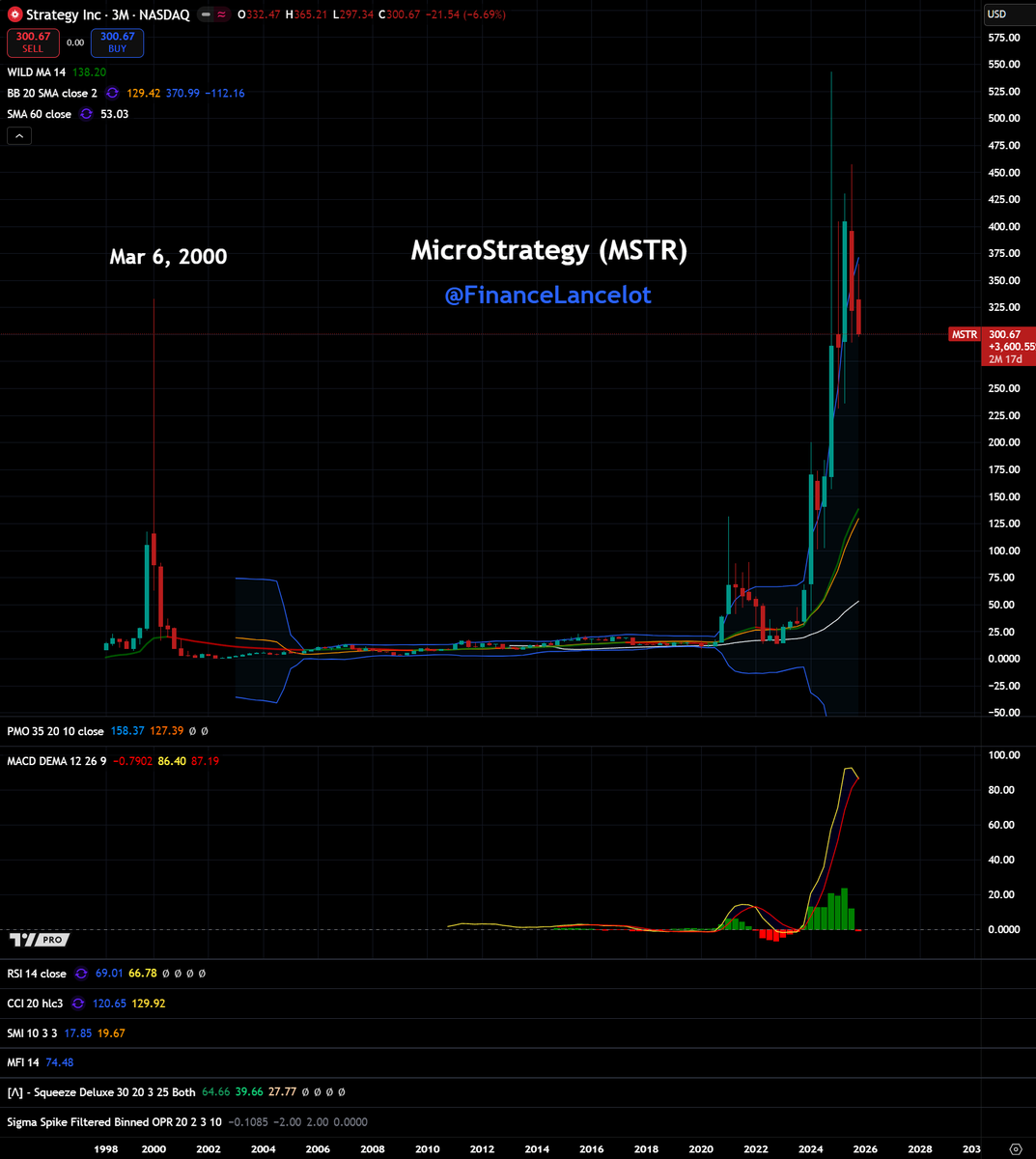This screenshot has width=1036, height=1159.
Task: Click the -0.1085 Sigma Spike value
Action: point(248,1122)
